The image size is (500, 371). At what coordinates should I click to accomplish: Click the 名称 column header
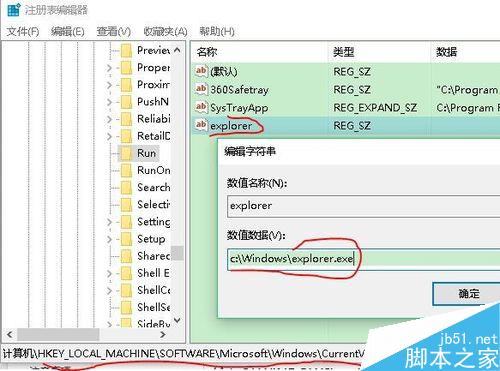pyautogui.click(x=207, y=52)
